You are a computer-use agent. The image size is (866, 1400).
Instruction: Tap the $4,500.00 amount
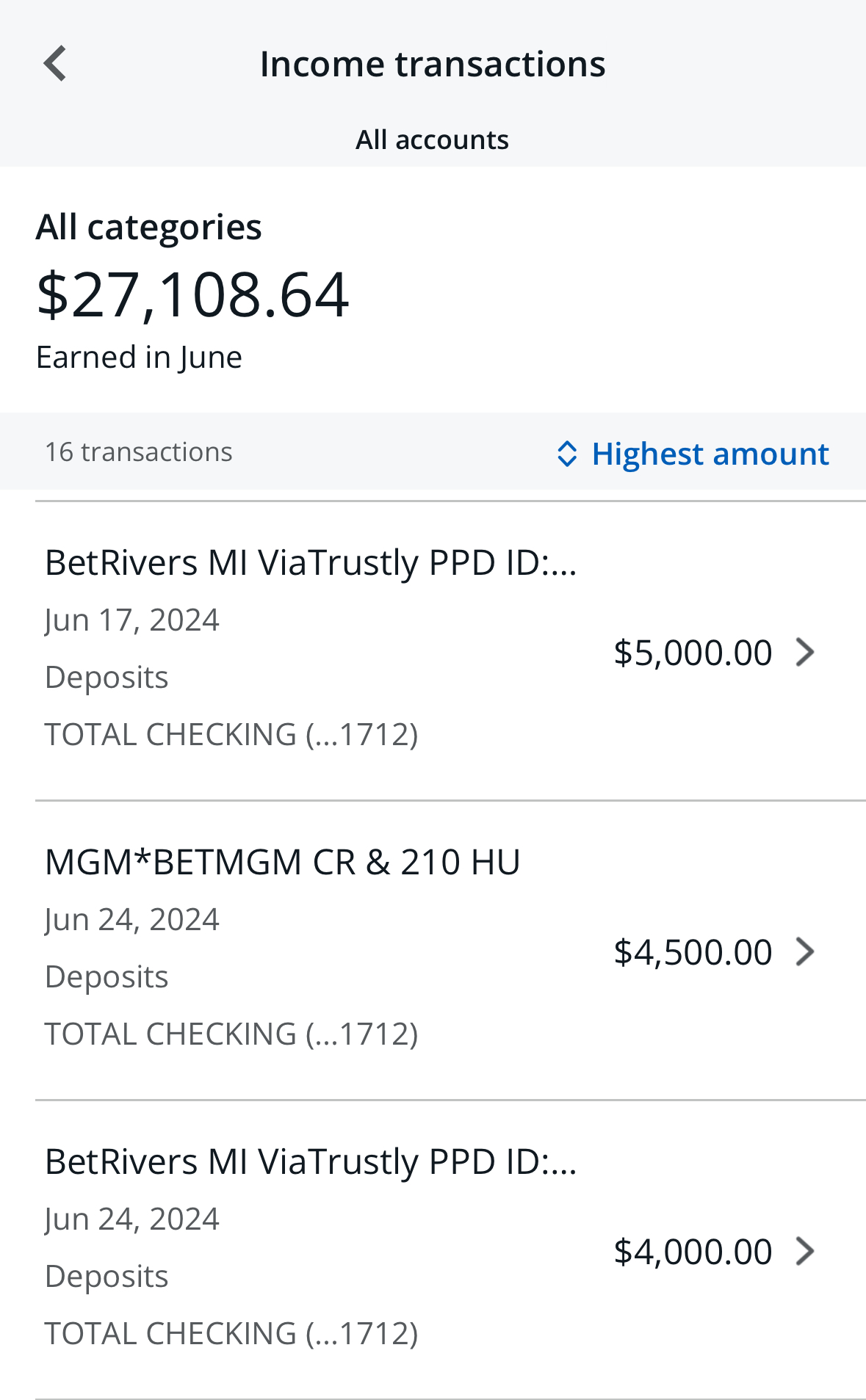coord(693,952)
